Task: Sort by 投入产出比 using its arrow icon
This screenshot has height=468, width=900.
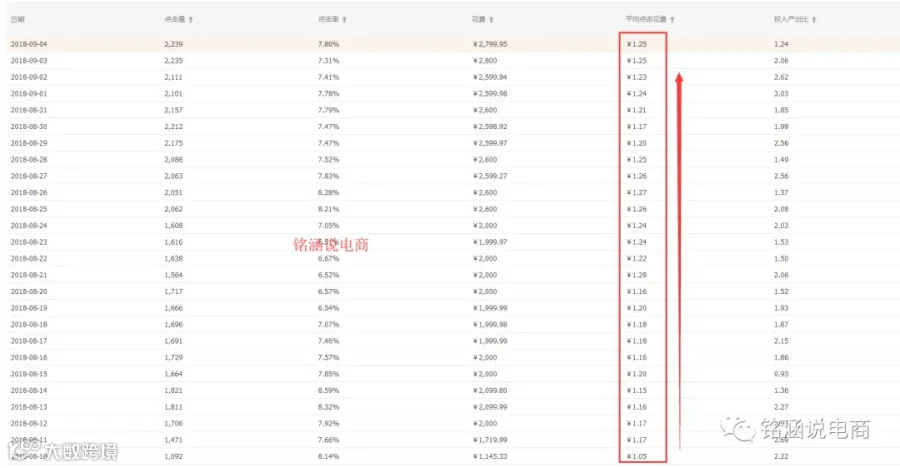Action: pyautogui.click(x=814, y=20)
